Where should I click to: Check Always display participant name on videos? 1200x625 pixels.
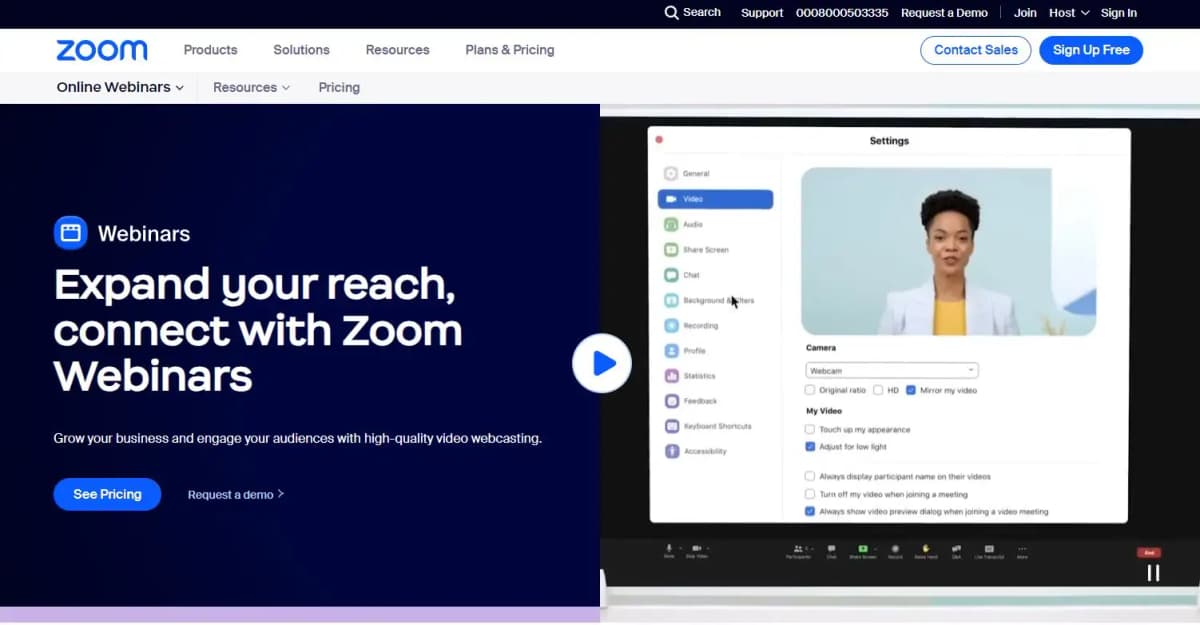[810, 477]
